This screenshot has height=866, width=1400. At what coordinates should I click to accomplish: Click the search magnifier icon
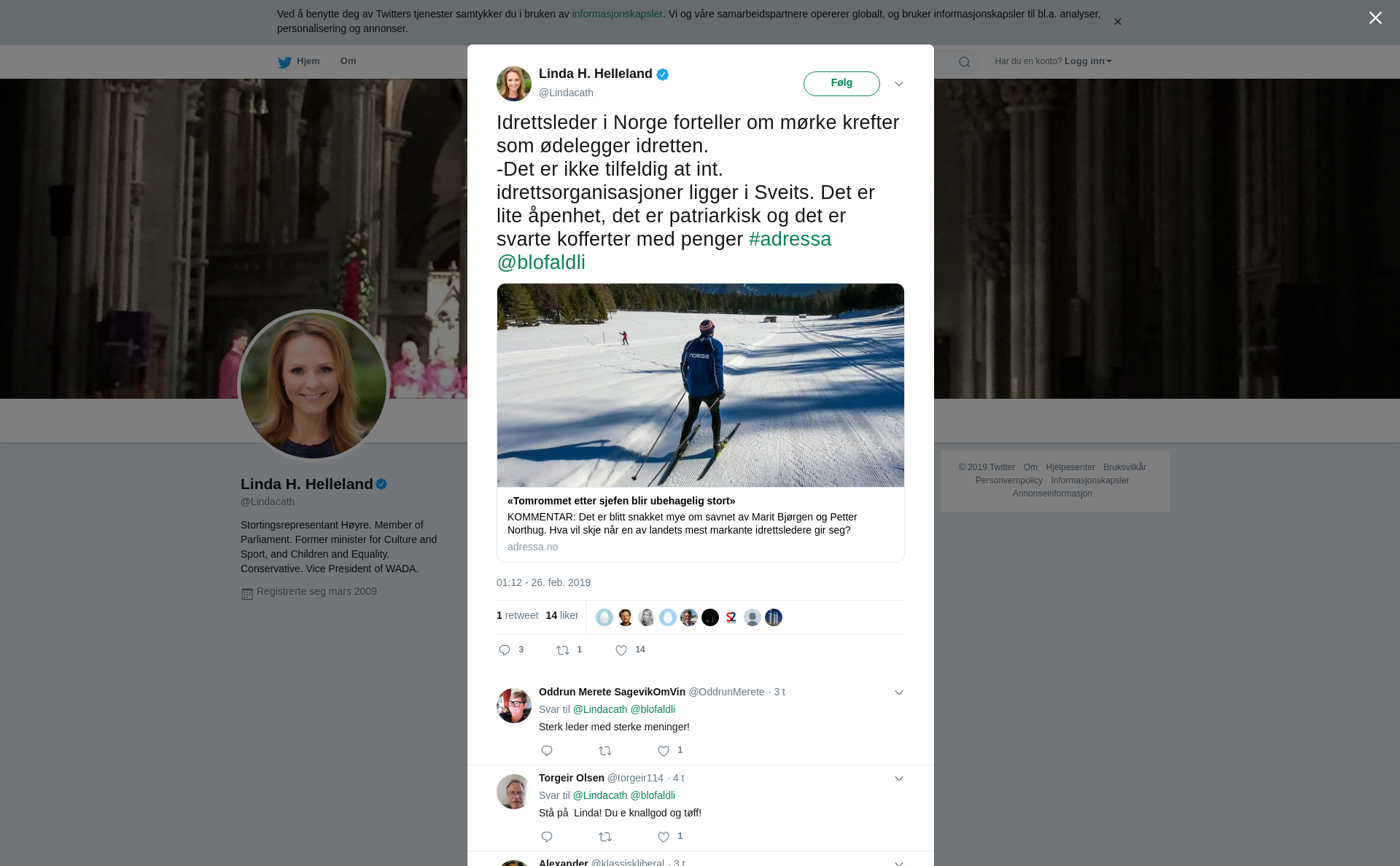click(x=964, y=63)
